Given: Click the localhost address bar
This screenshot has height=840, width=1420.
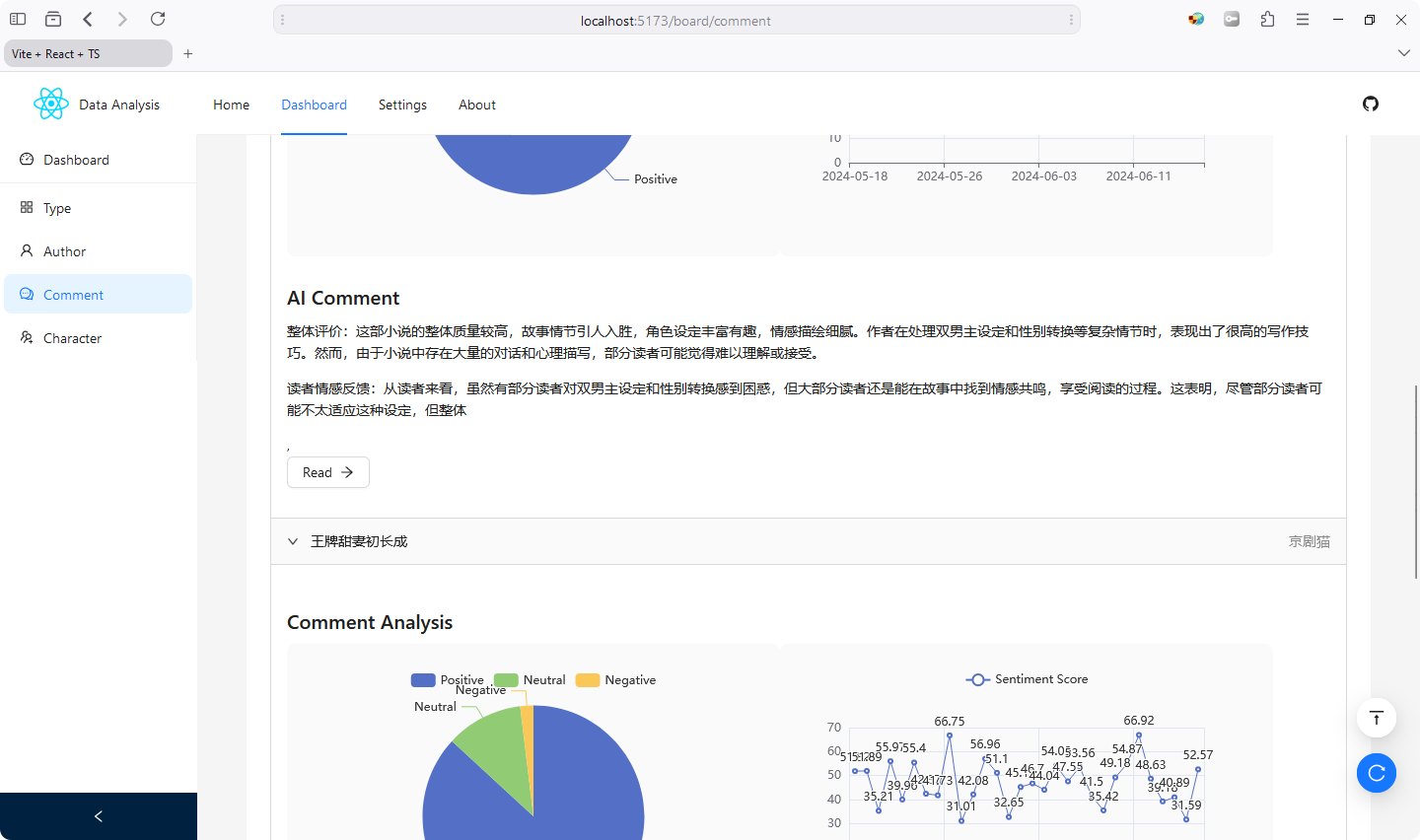Looking at the screenshot, I should point(676,20).
